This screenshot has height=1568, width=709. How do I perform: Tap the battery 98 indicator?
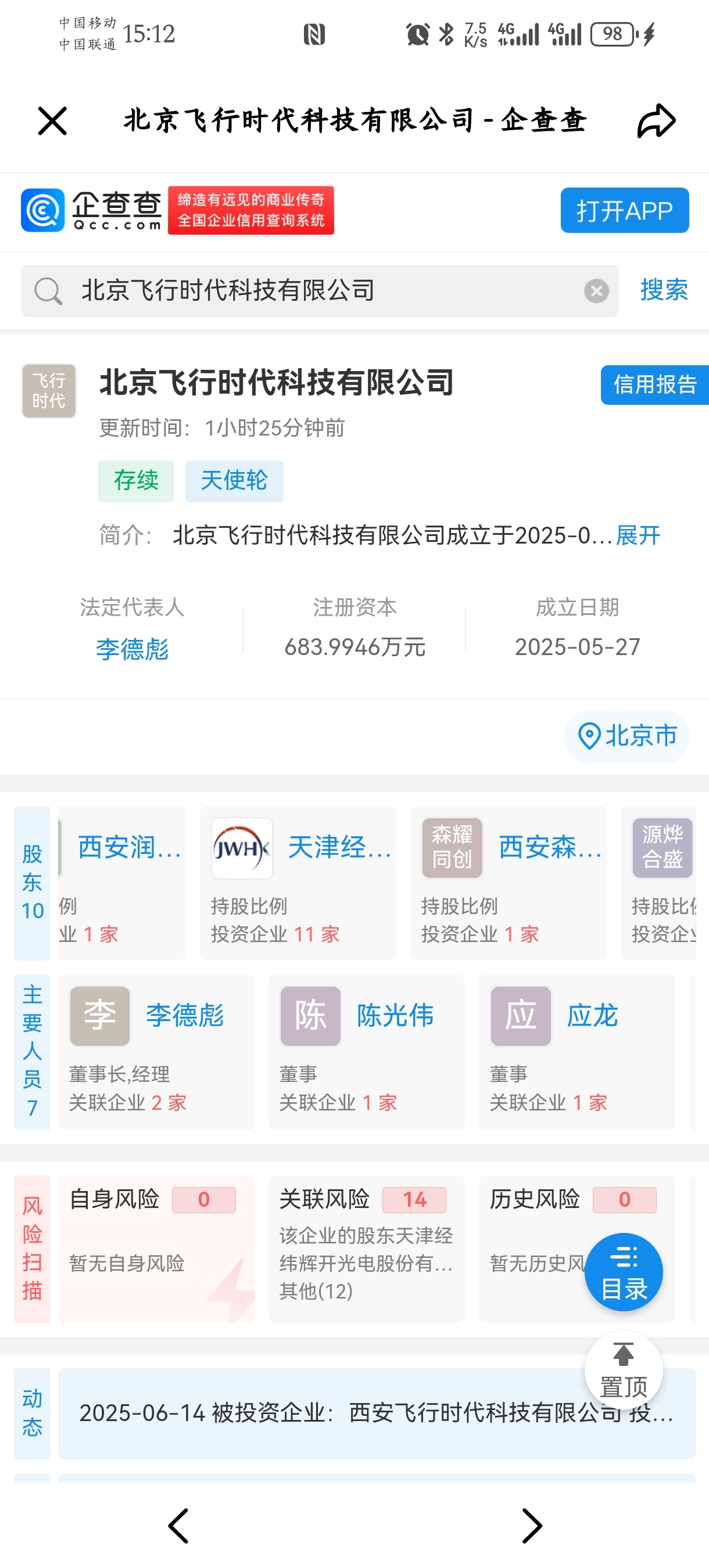click(x=614, y=34)
